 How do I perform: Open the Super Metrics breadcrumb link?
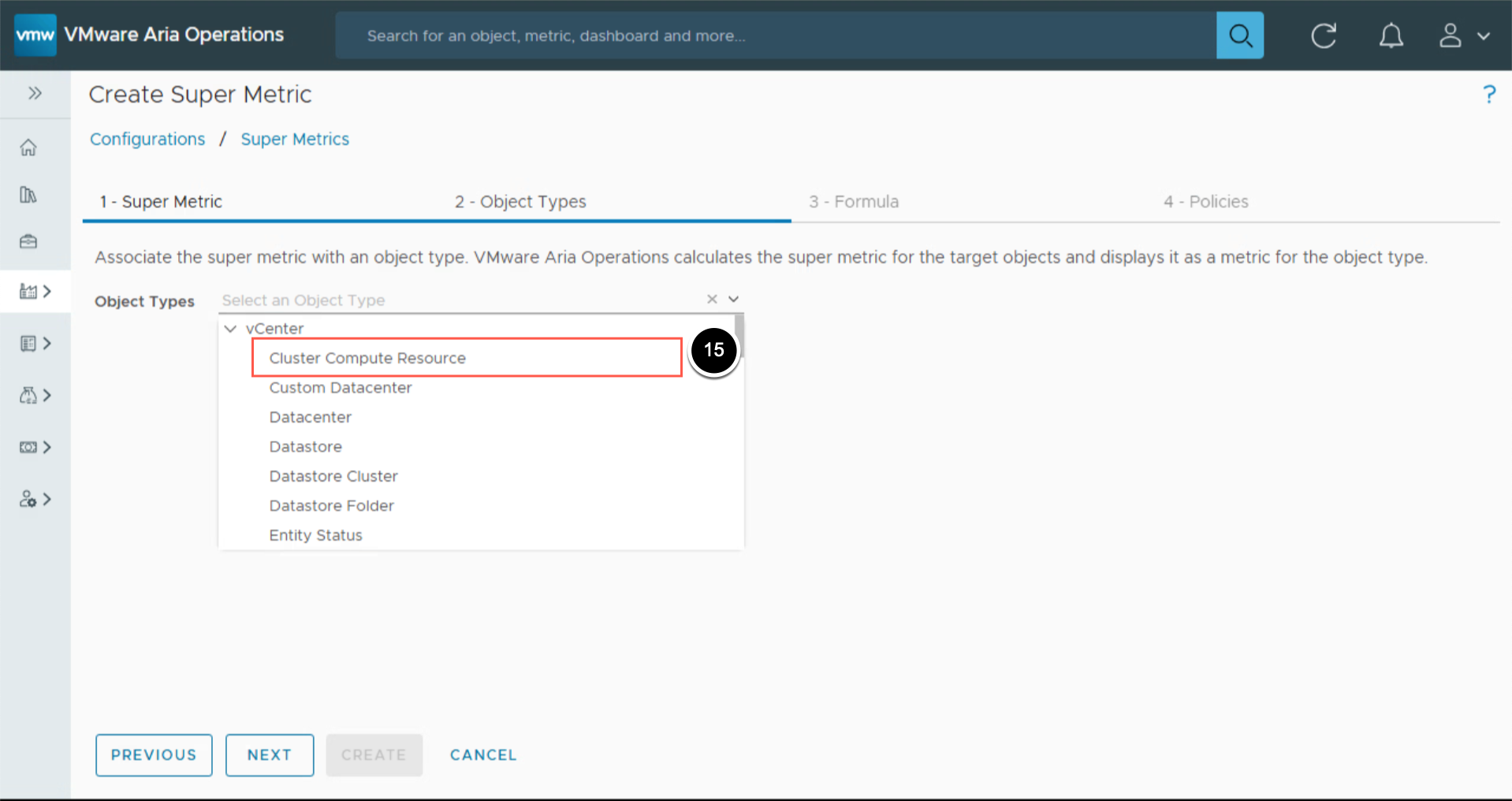(x=295, y=140)
